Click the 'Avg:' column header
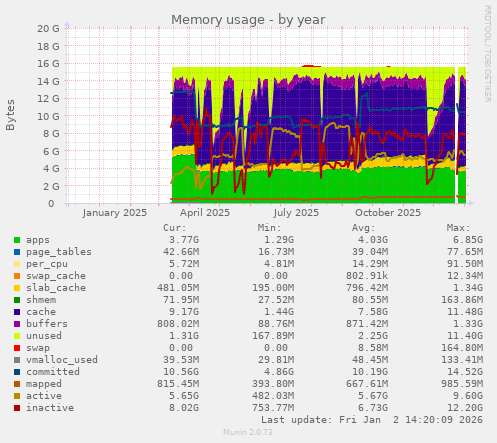This screenshot has height=443, width=497. (x=364, y=228)
